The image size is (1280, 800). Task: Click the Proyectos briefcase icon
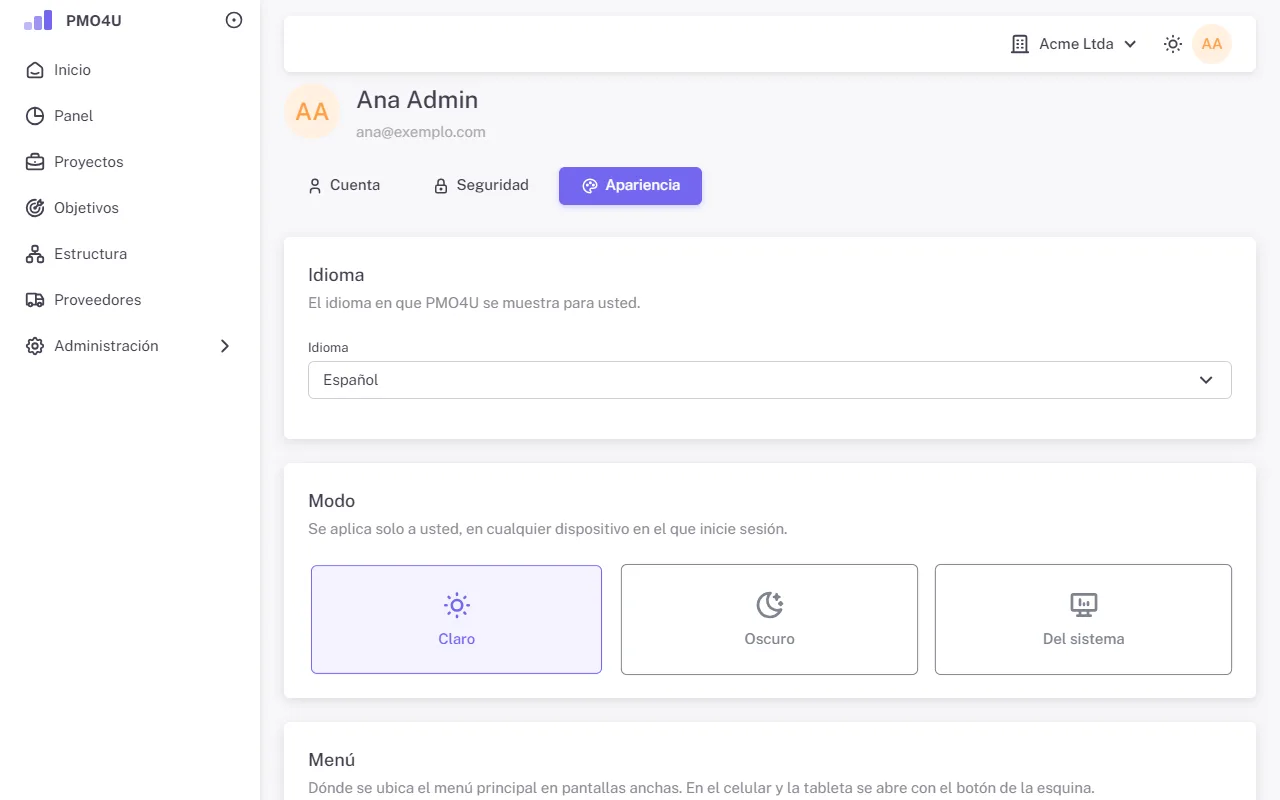coord(35,162)
